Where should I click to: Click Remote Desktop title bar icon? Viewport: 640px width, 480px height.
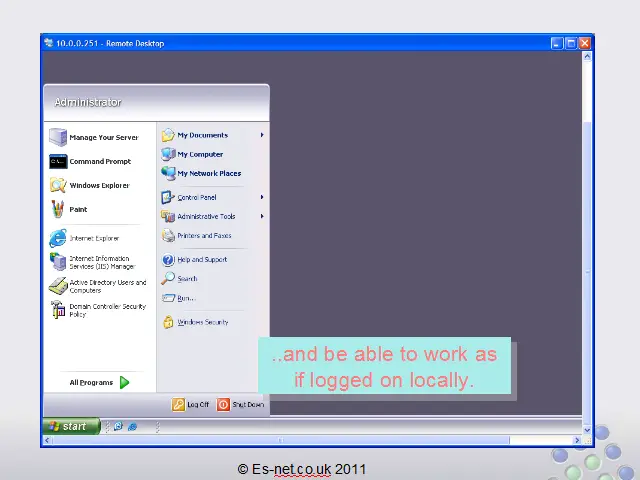[x=49, y=43]
